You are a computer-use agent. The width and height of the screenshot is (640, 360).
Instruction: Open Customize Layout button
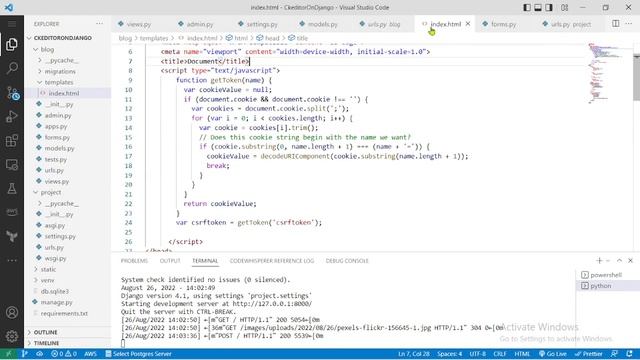pyautogui.click(x=564, y=7)
